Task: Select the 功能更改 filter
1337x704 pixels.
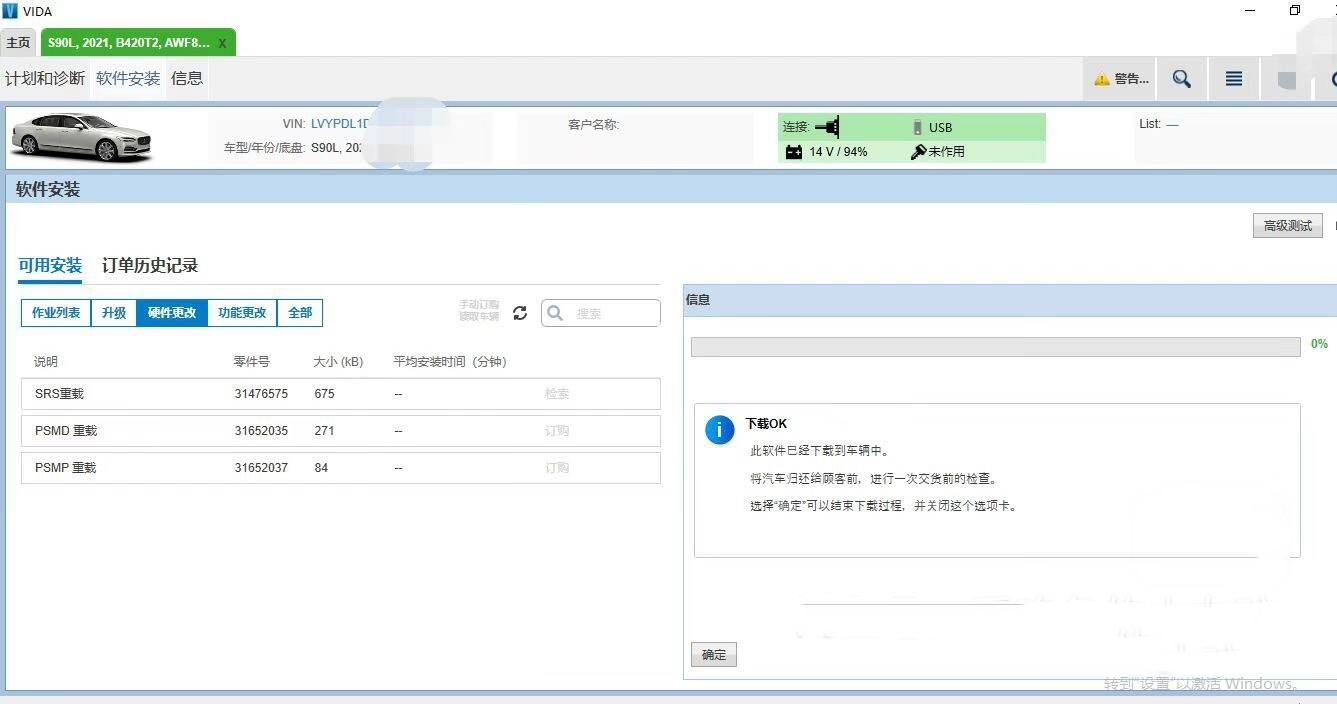Action: click(x=242, y=313)
